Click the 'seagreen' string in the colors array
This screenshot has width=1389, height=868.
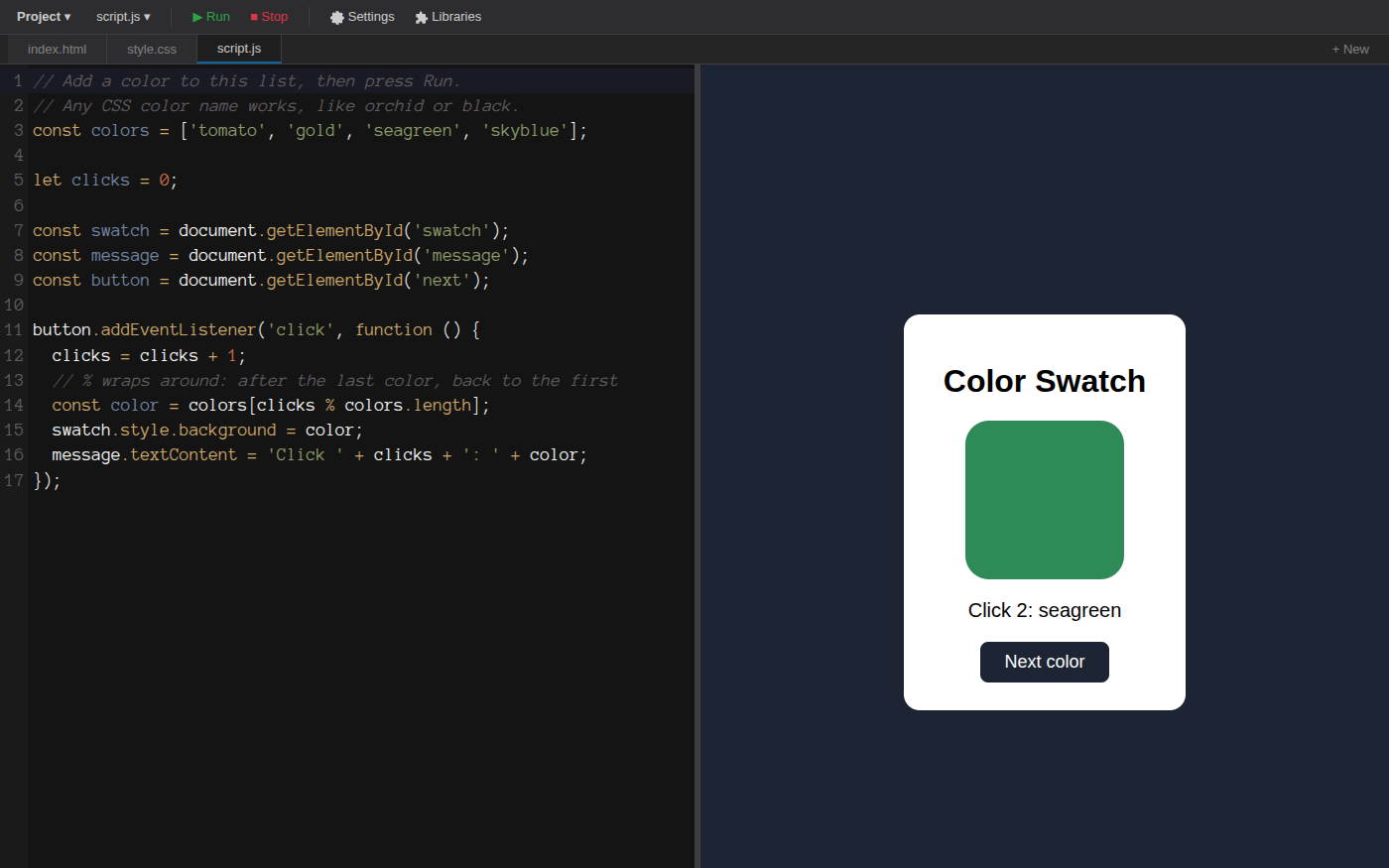(x=413, y=131)
